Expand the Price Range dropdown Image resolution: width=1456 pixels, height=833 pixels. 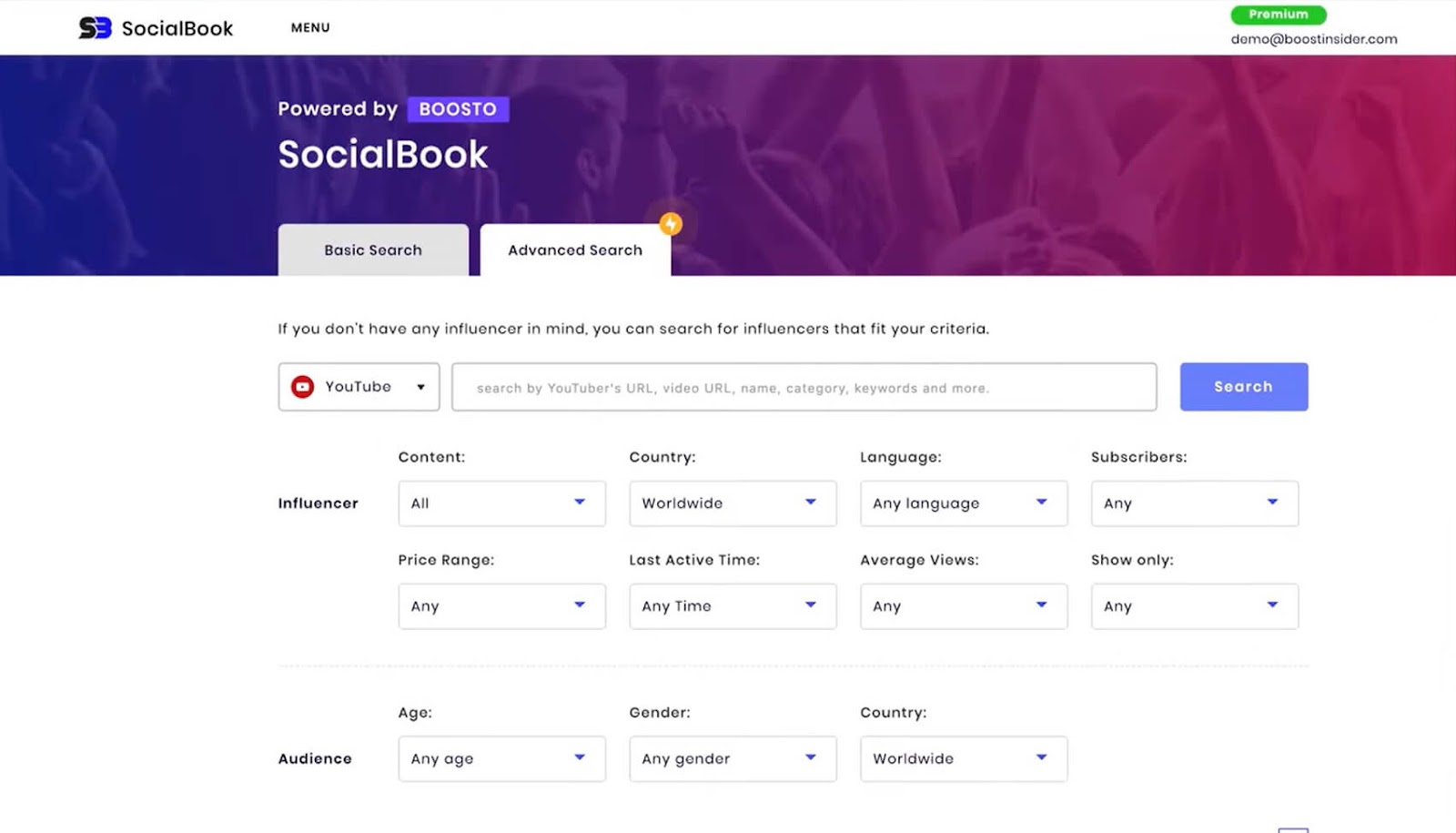(501, 606)
